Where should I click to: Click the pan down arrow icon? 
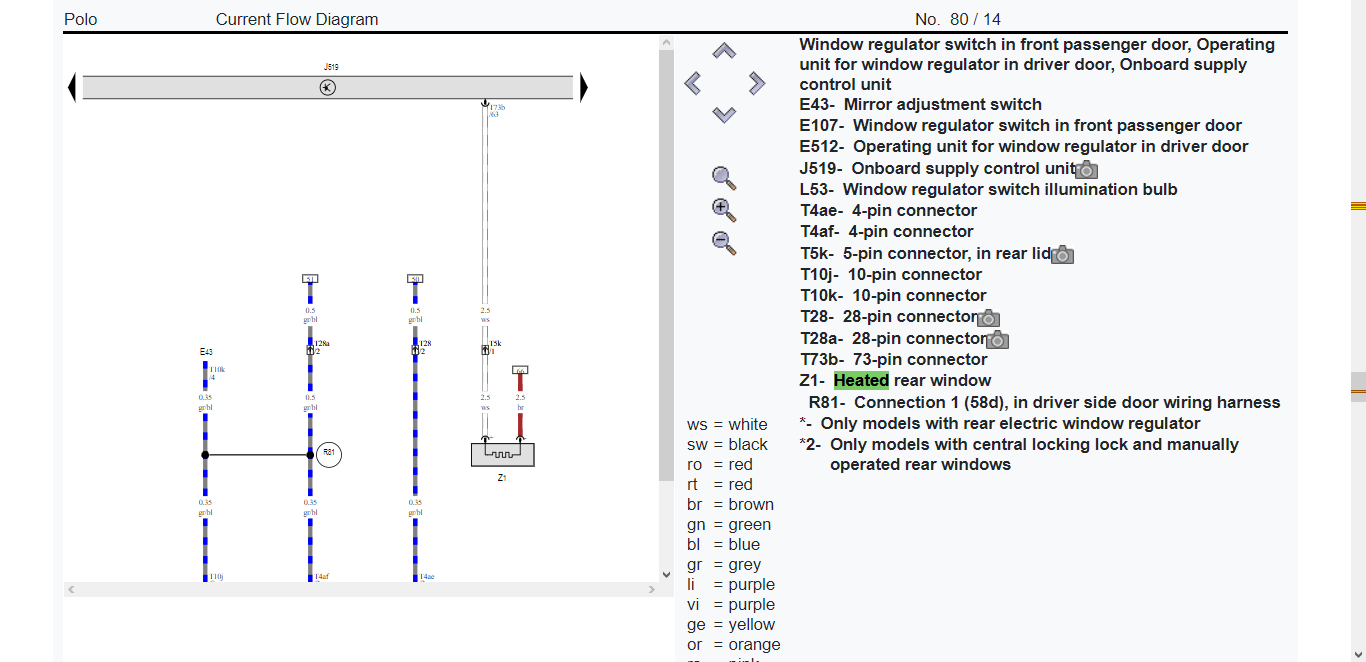724,114
